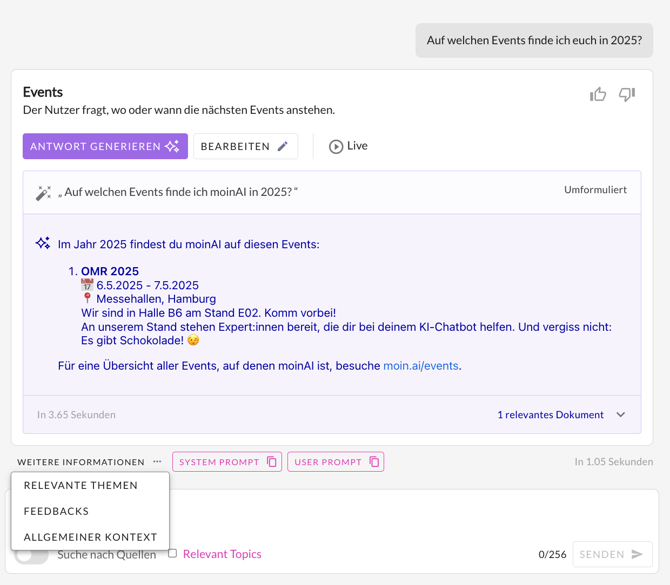
Task: Enable the Relevant Topics checkbox
Action: pos(172,553)
